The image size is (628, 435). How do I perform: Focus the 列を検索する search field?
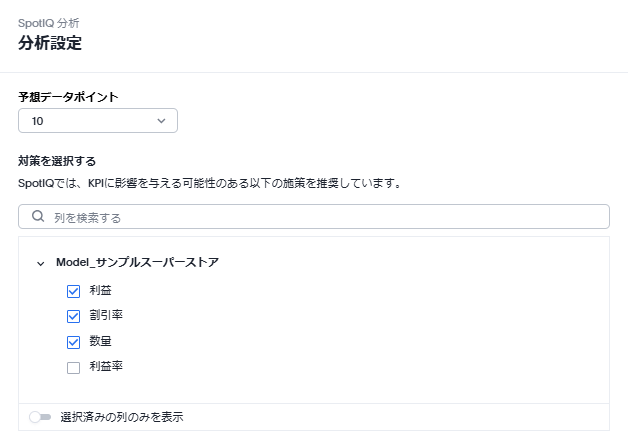tap(320, 217)
